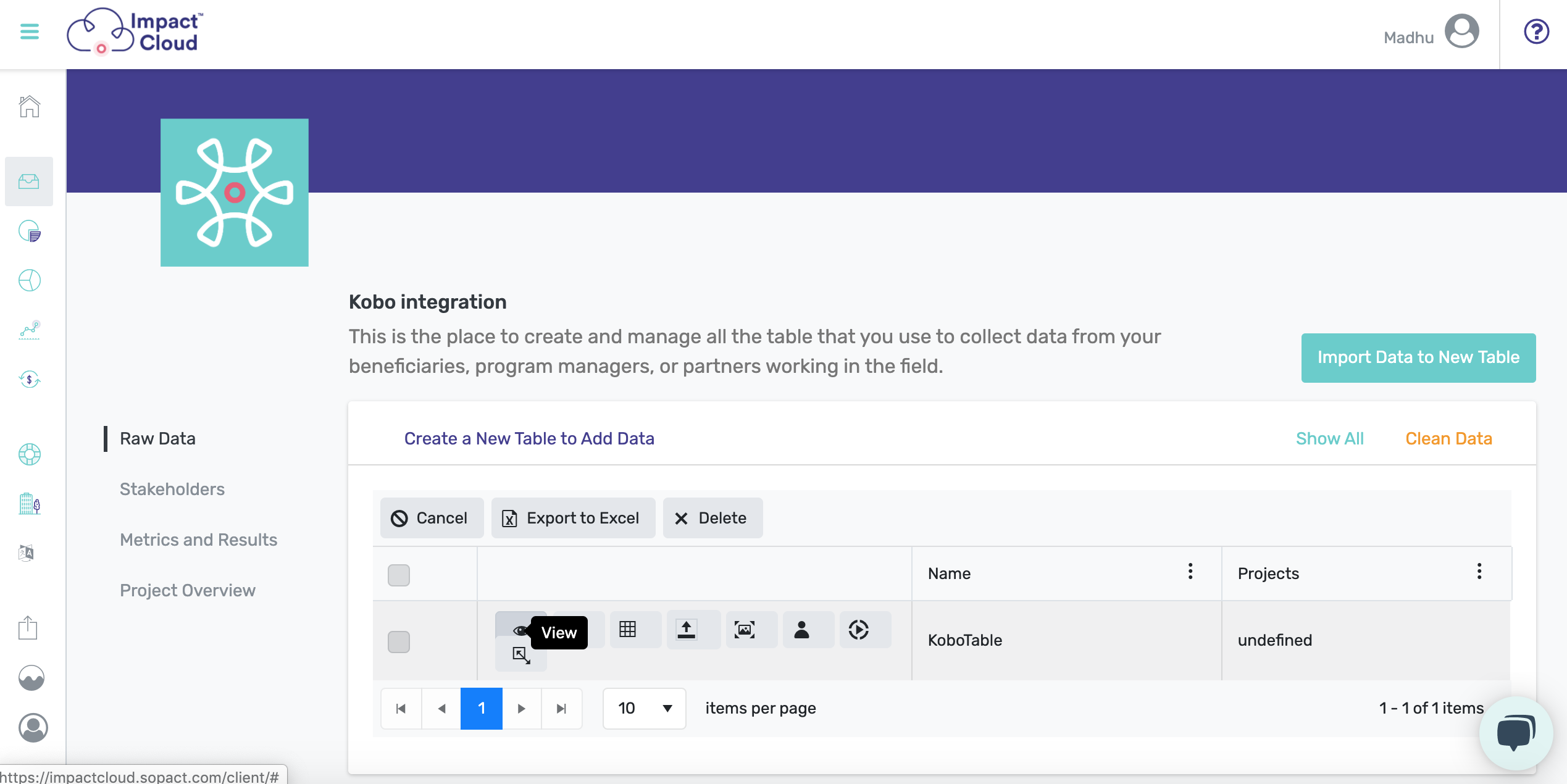Click the Clean Data link
This screenshot has width=1567, height=784.
coord(1448,439)
